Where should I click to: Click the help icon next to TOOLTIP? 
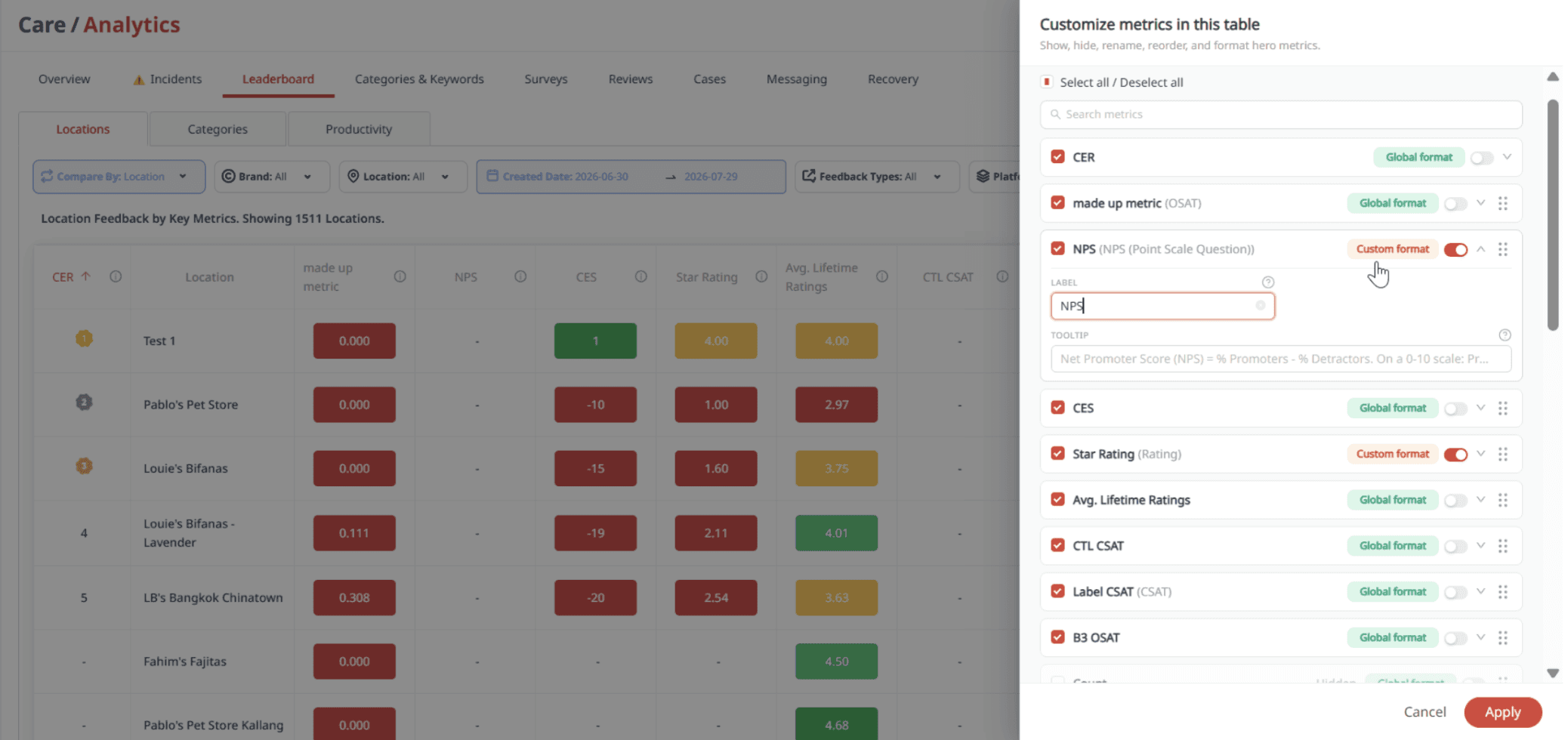(x=1505, y=335)
